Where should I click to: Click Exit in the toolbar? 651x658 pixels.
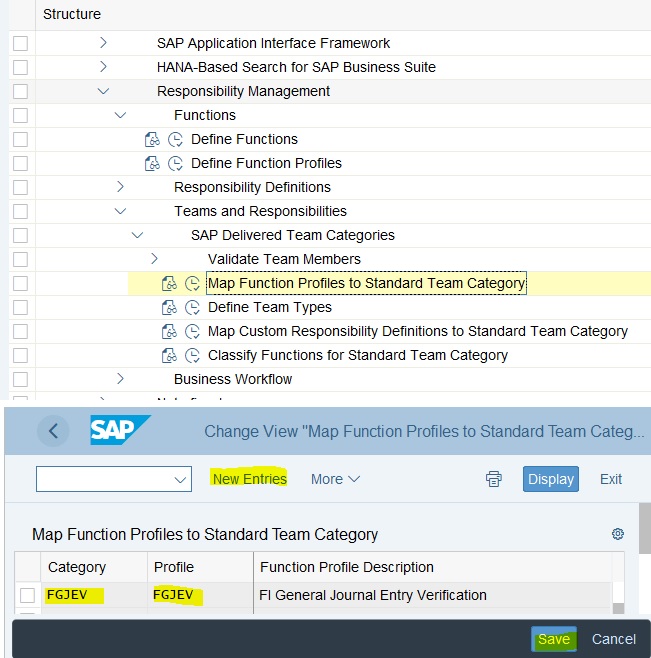[611, 479]
